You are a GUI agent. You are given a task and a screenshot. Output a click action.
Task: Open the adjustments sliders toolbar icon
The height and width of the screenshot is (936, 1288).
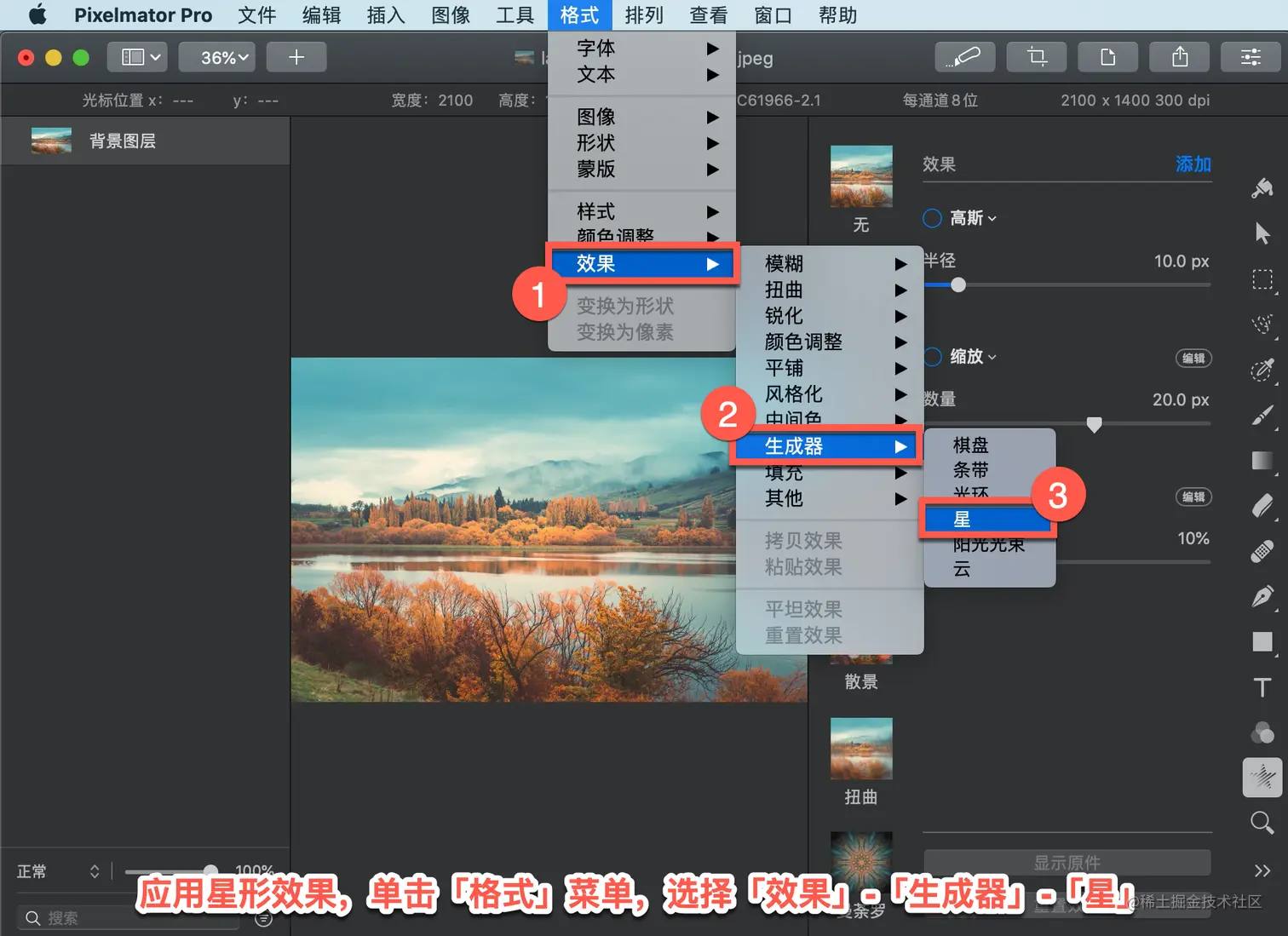click(1251, 57)
